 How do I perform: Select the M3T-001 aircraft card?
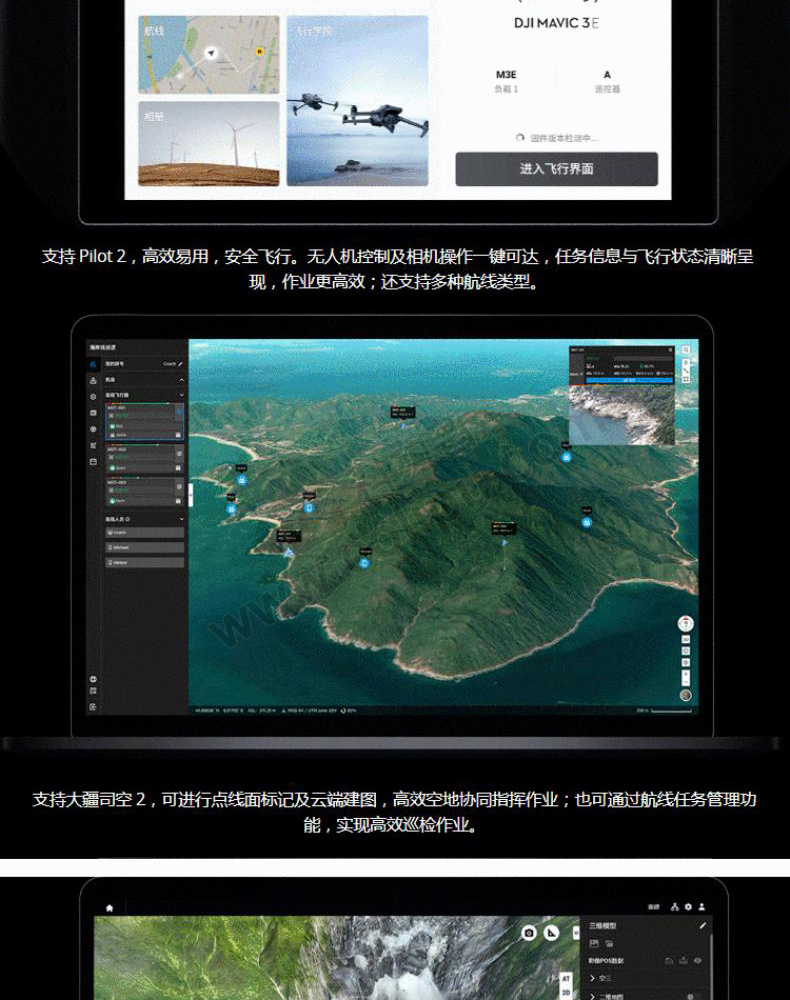pos(144,422)
